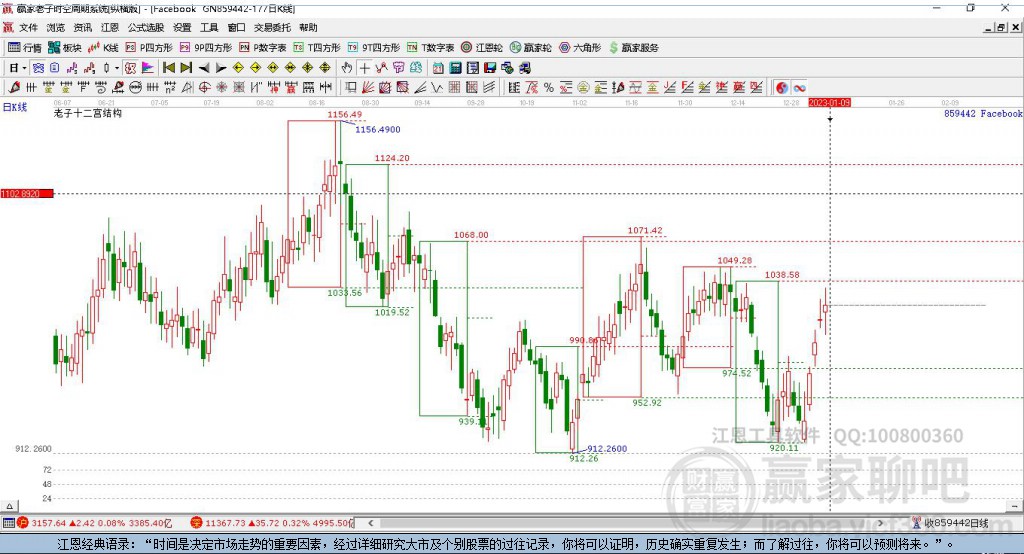This screenshot has width=1024, height=554.
Task: Expand the candlestick style dropdown arrow
Action: click(117, 68)
